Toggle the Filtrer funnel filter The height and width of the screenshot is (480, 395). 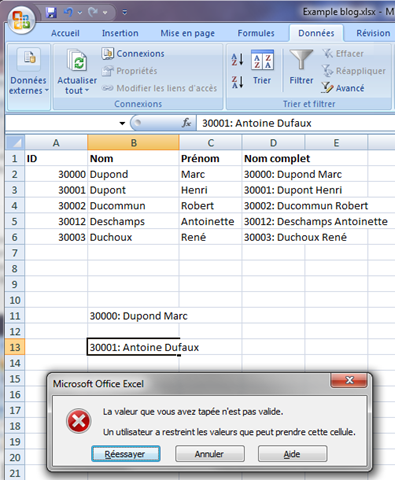[301, 67]
